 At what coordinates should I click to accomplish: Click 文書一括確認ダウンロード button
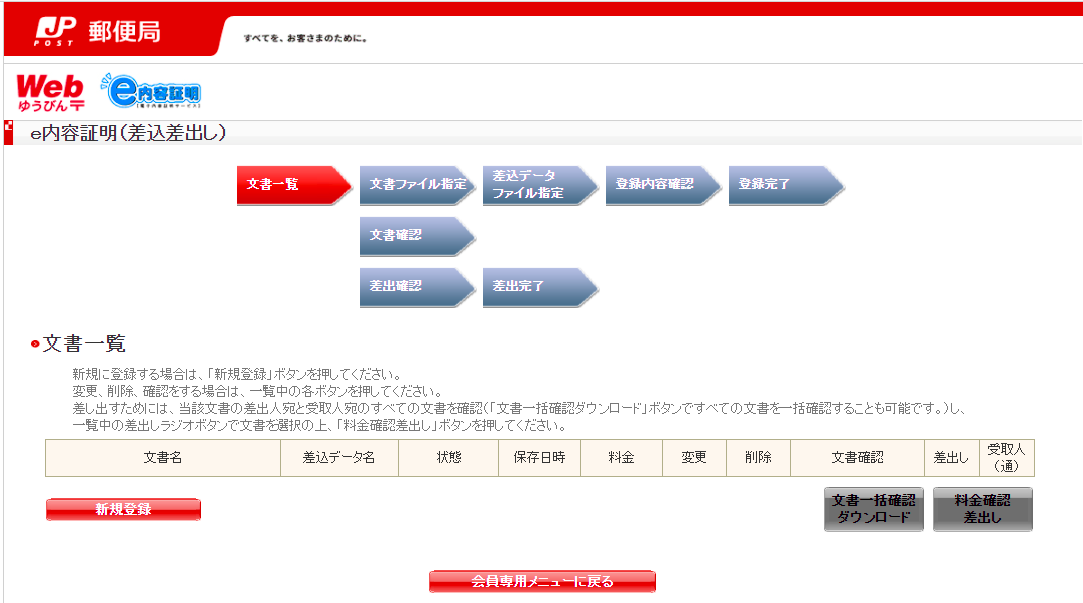pyautogui.click(x=873, y=509)
